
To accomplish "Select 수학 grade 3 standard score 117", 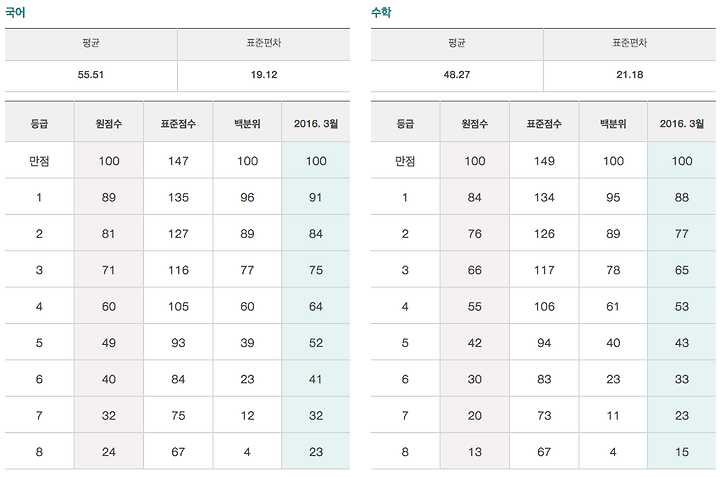I will click(544, 270).
